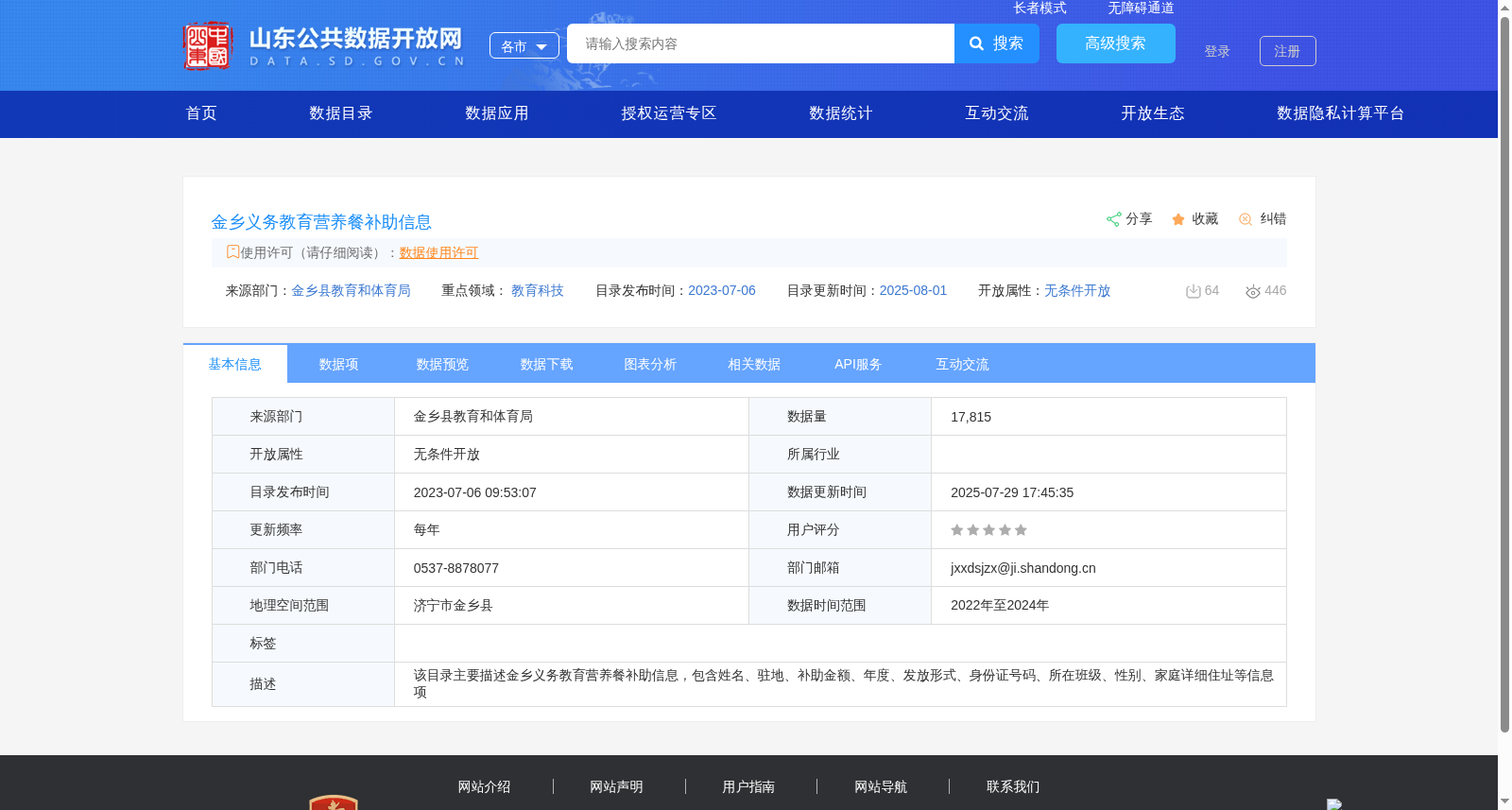
Task: Click the 教育科技 key field link
Action: (x=538, y=290)
